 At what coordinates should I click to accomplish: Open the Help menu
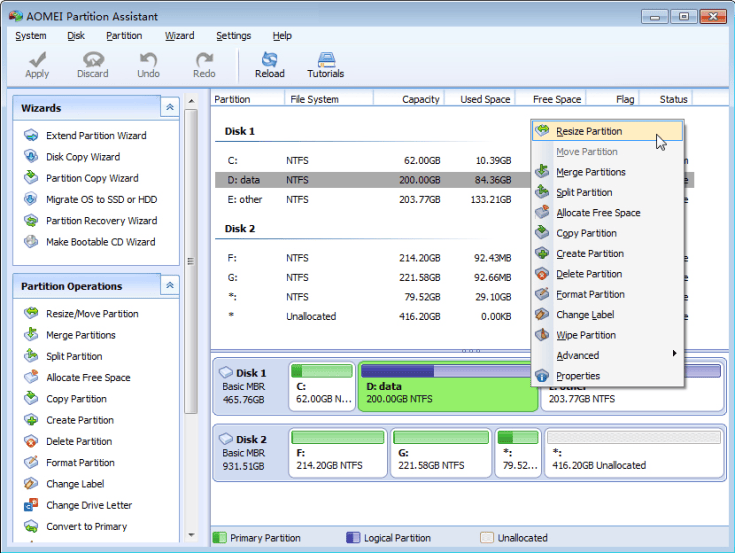coord(282,36)
